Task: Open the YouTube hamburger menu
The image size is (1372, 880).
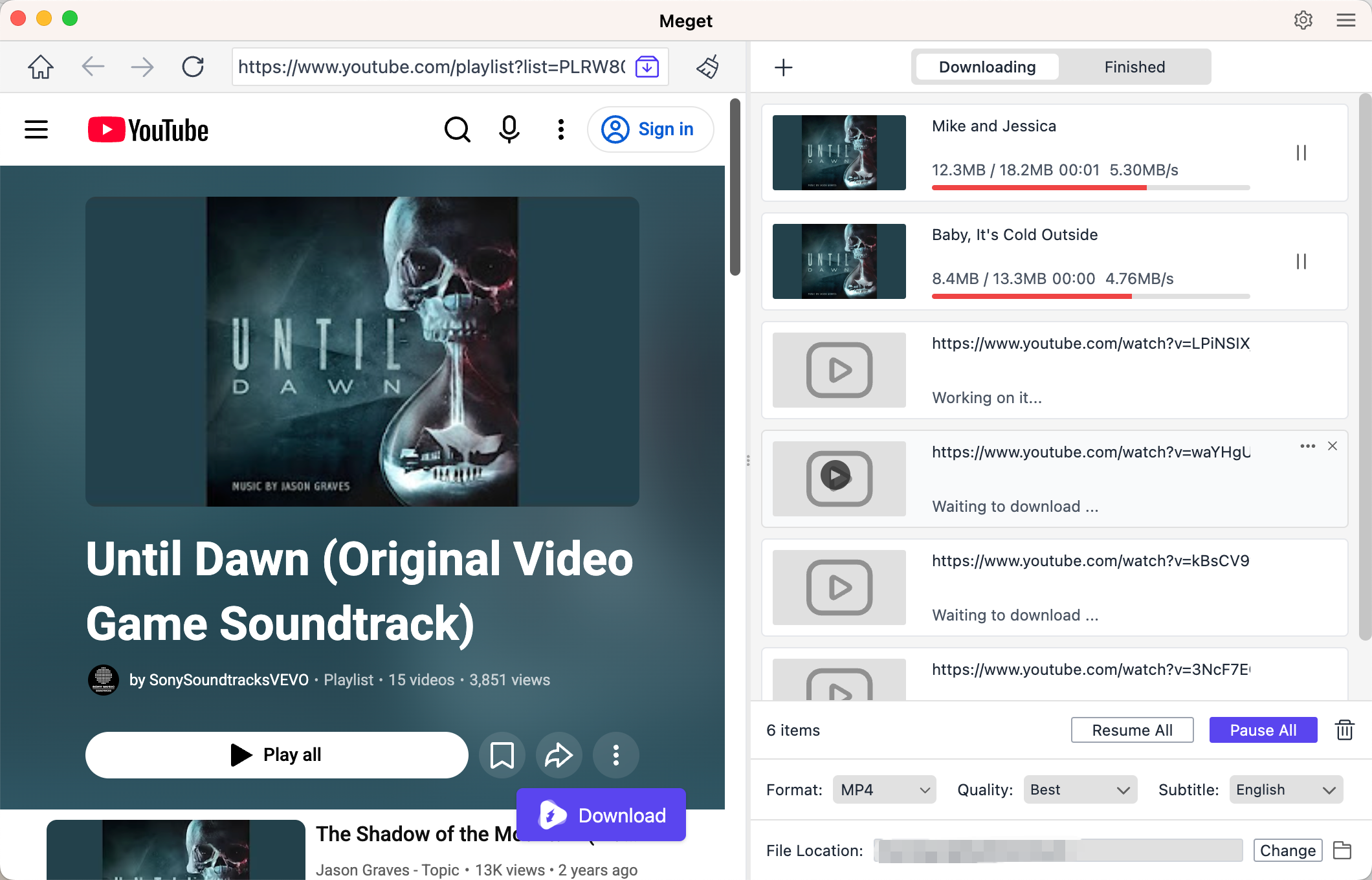Action: tap(36, 129)
